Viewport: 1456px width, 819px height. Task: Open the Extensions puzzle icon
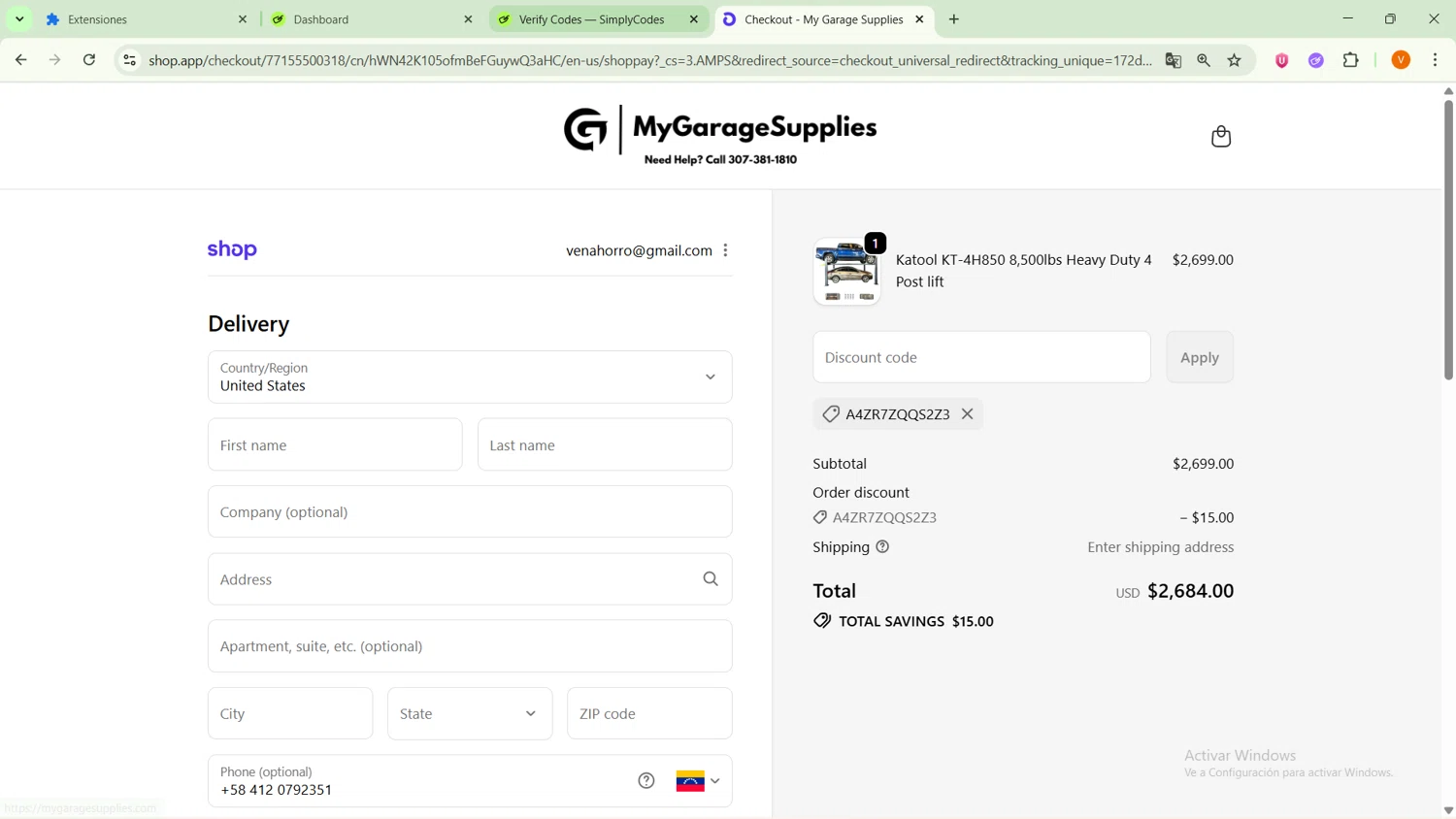(x=1351, y=60)
